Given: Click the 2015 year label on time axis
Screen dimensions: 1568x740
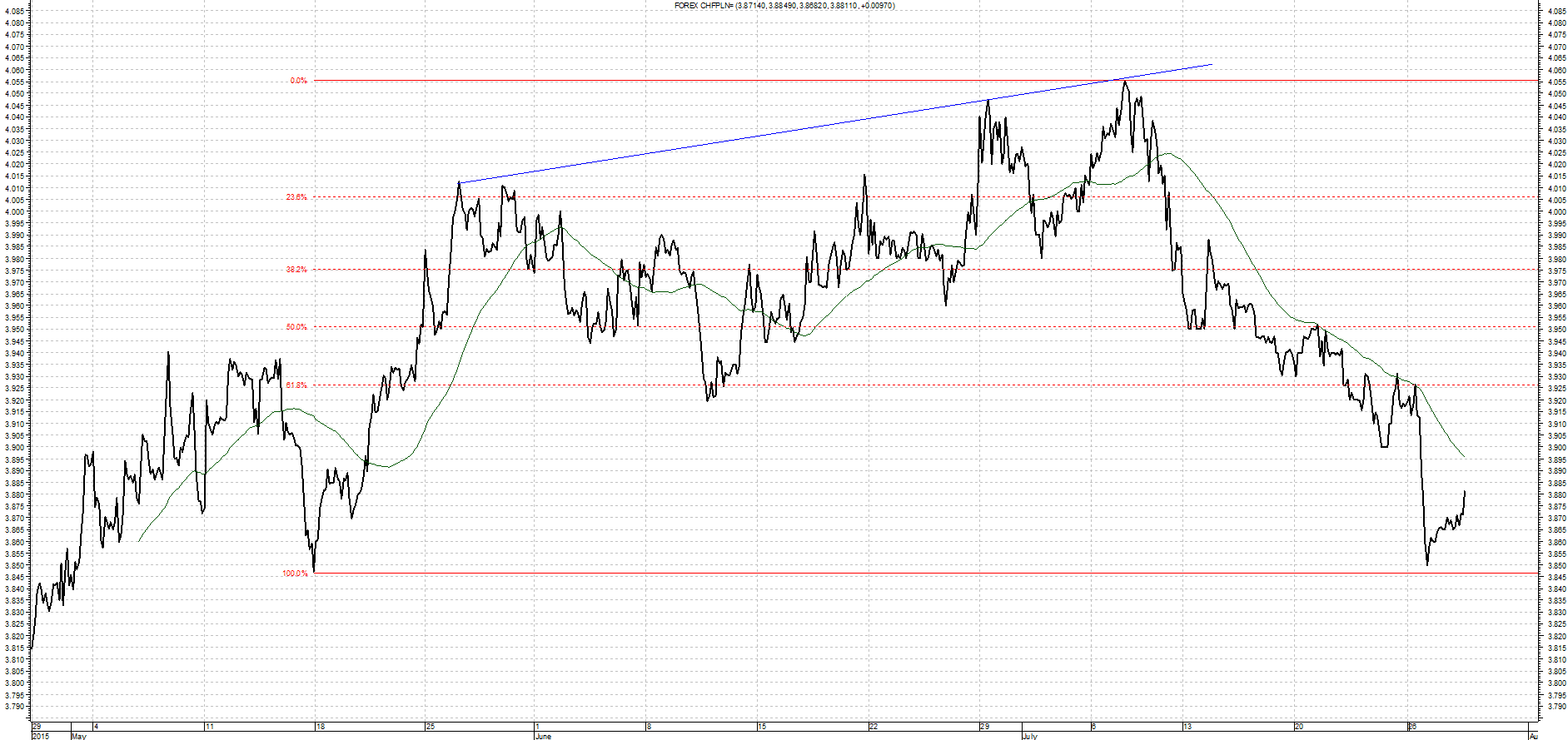Looking at the screenshot, I should tap(40, 736).
